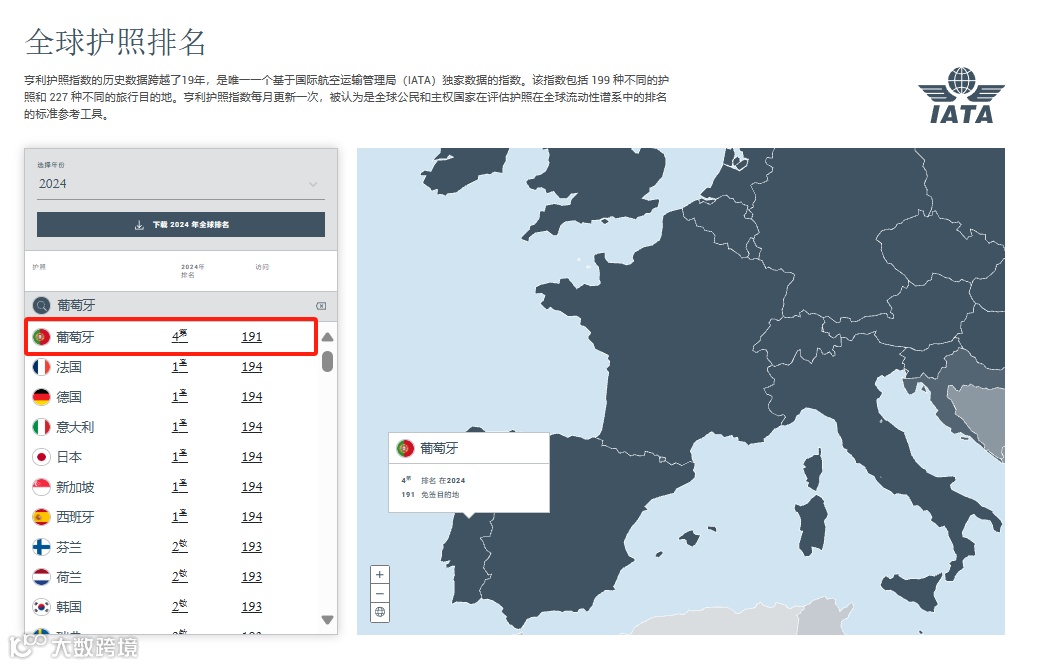The height and width of the screenshot is (666, 1062).
Task: Select the 新加坡 row name
Action: (x=75, y=487)
